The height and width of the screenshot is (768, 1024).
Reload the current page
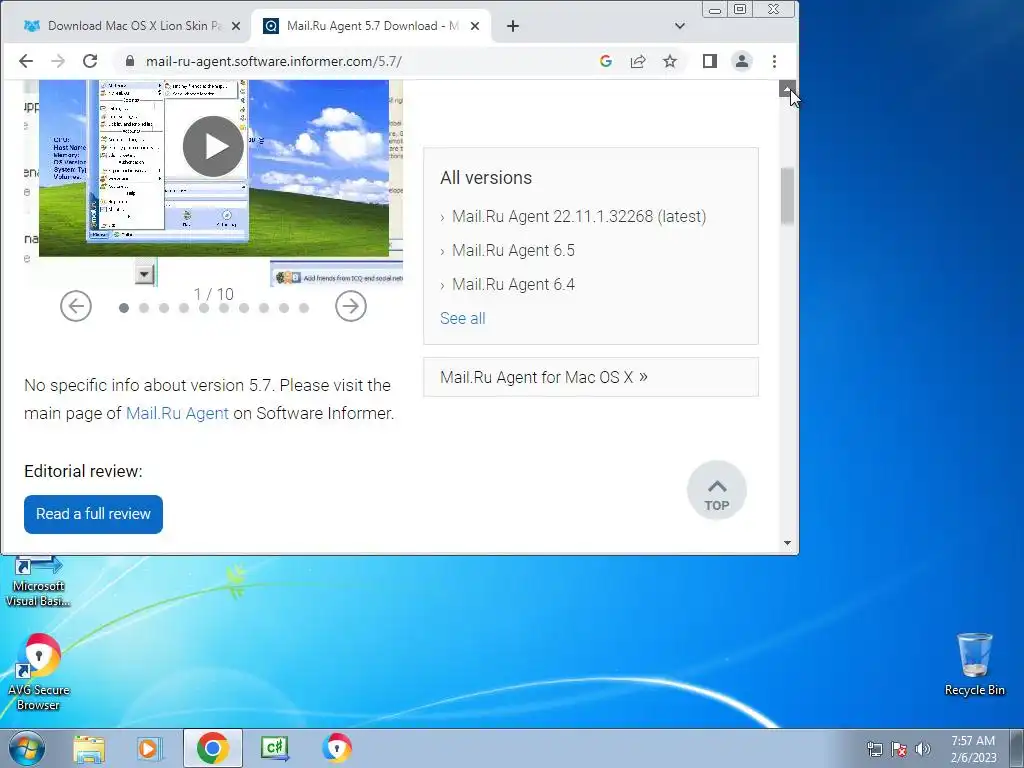(90, 61)
